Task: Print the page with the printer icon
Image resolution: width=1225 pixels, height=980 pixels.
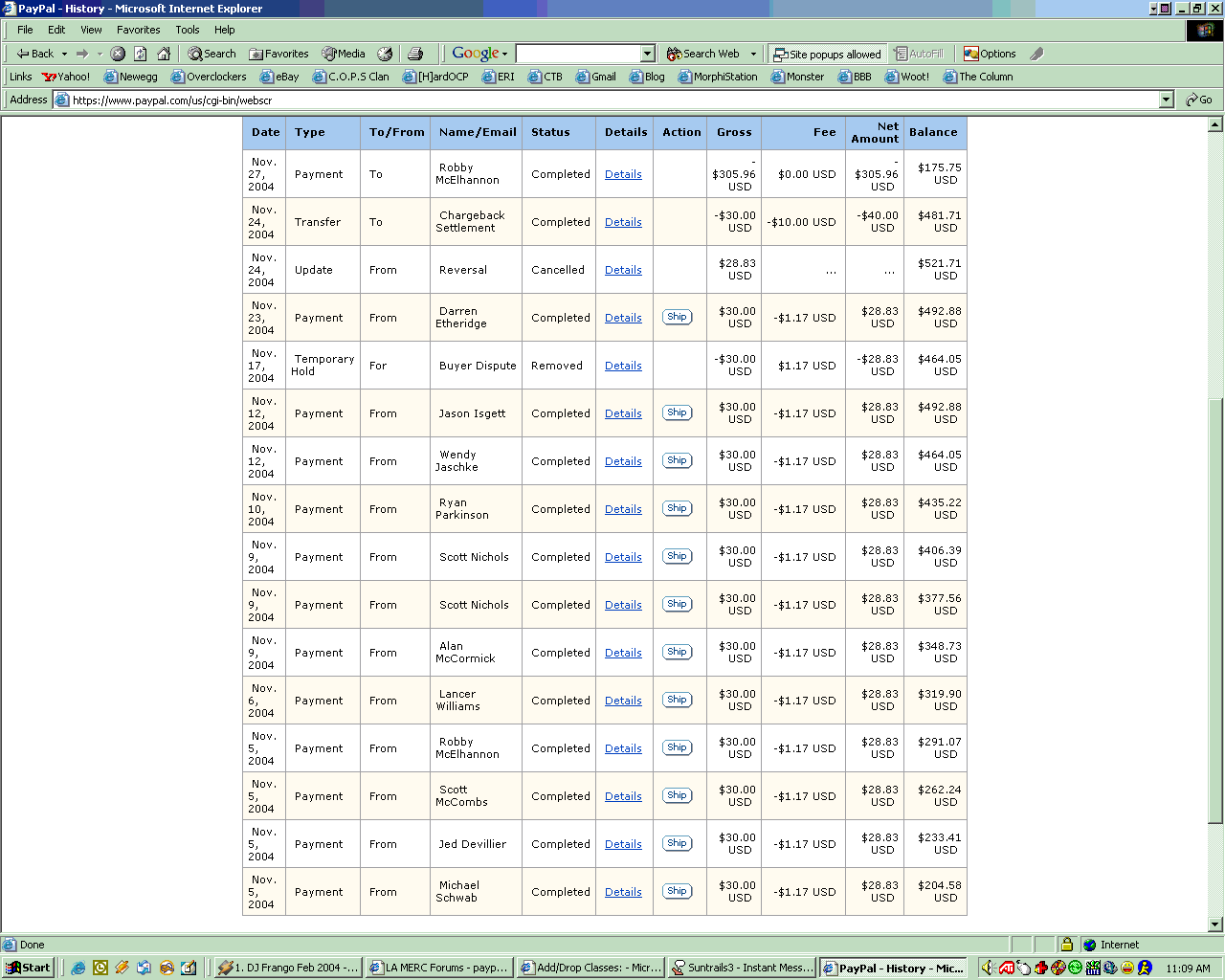Action: [x=415, y=54]
